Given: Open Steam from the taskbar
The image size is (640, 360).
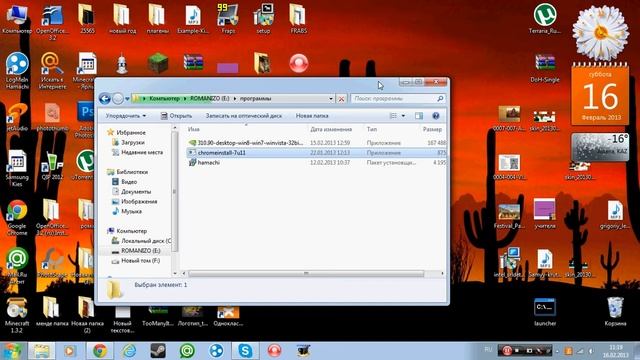Looking at the screenshot, I should coord(158,351).
